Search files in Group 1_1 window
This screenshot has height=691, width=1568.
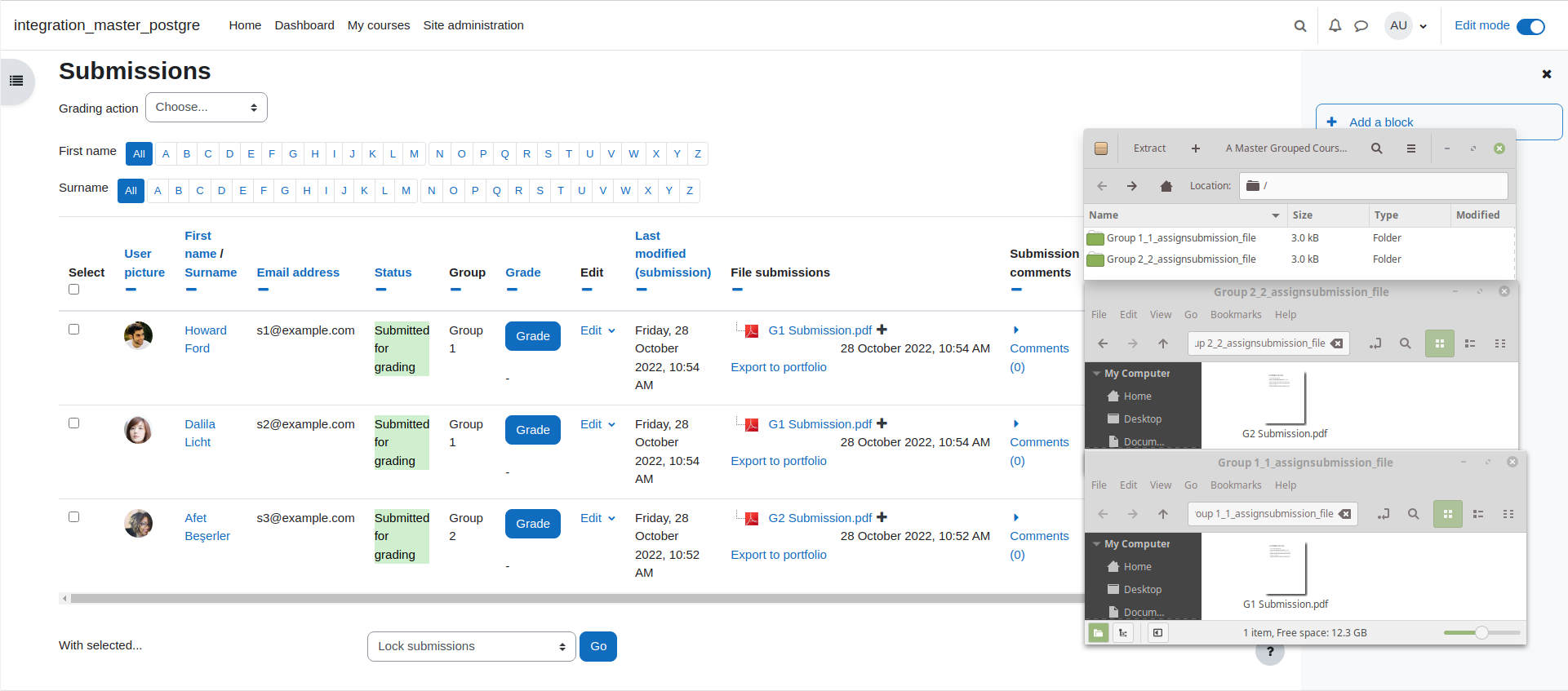point(1414,514)
